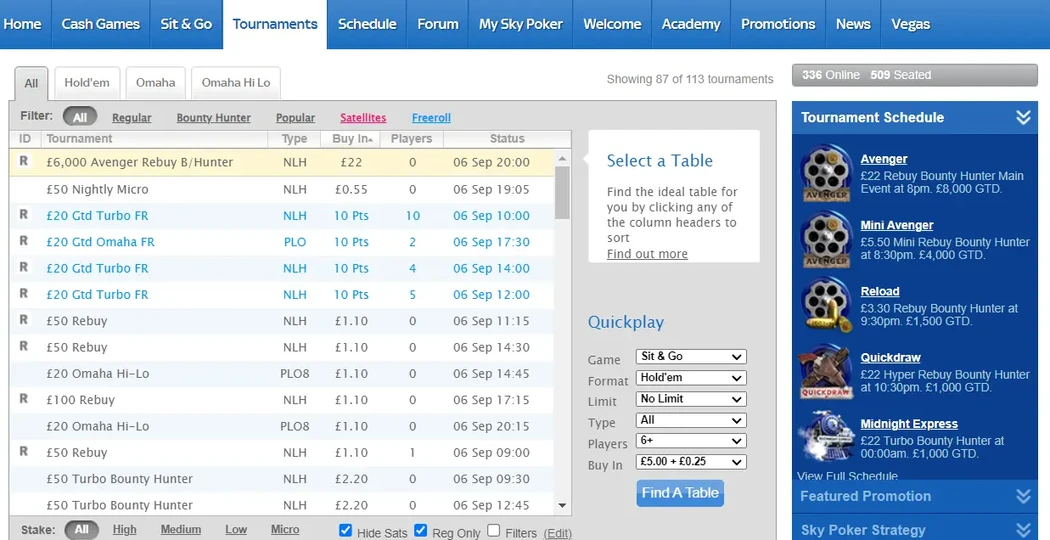Select the All stake pill

point(82,529)
